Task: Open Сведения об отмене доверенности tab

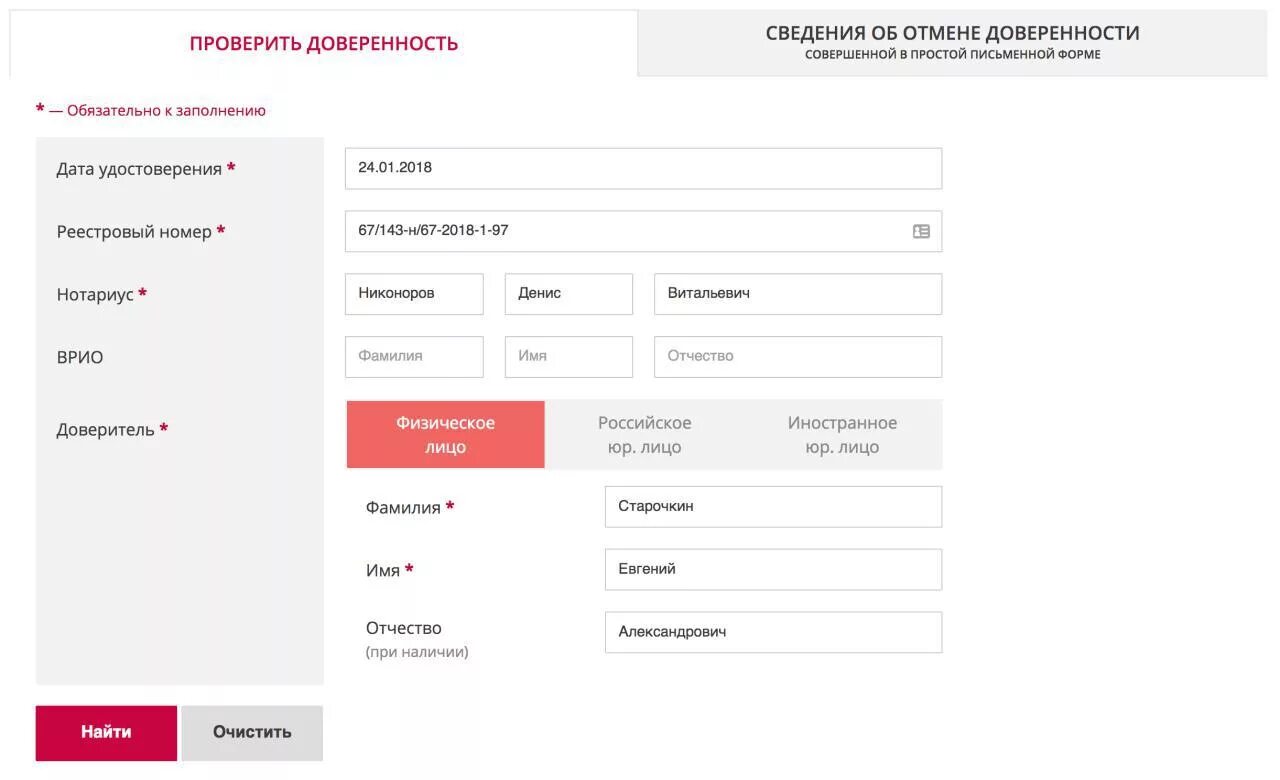Action: pyautogui.click(x=952, y=42)
